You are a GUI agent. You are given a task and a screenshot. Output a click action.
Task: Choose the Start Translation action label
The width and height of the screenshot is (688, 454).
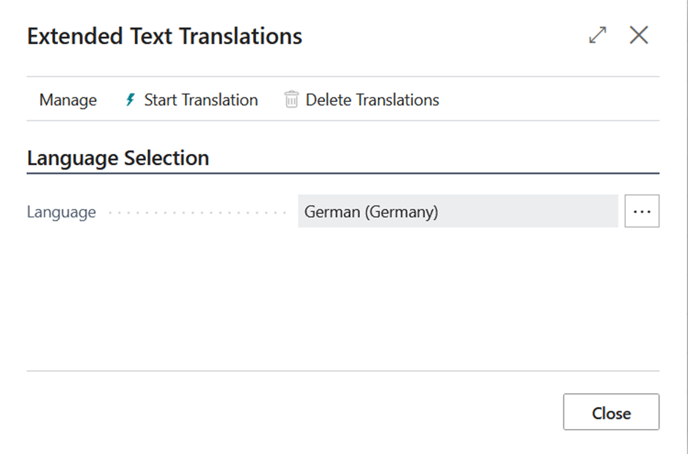click(x=201, y=100)
